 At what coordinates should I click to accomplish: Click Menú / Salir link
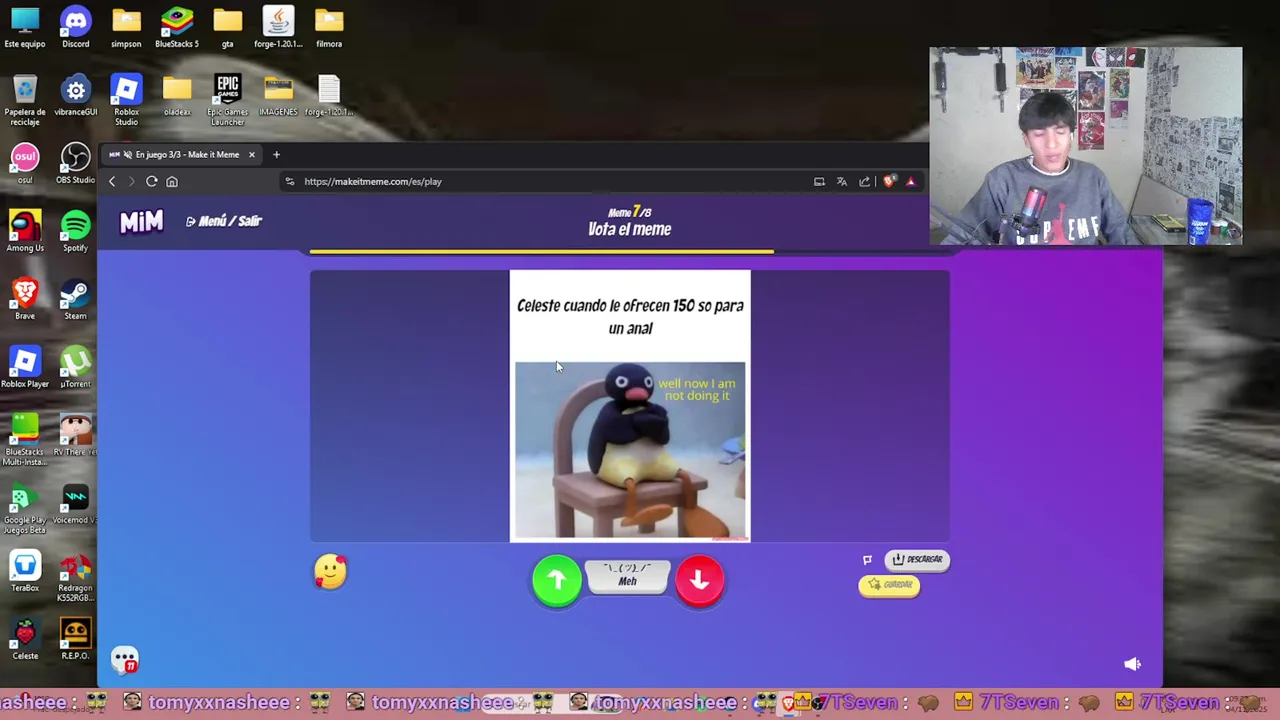point(224,221)
